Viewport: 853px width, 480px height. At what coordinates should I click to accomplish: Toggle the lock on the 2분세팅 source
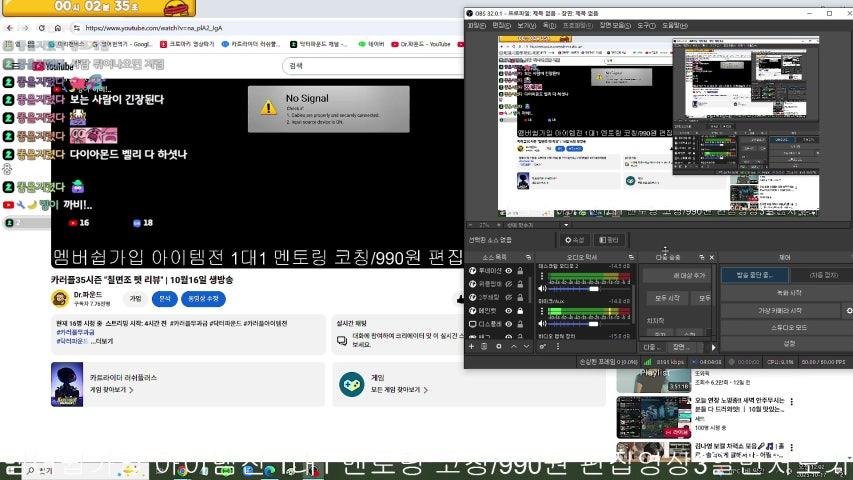[519, 296]
